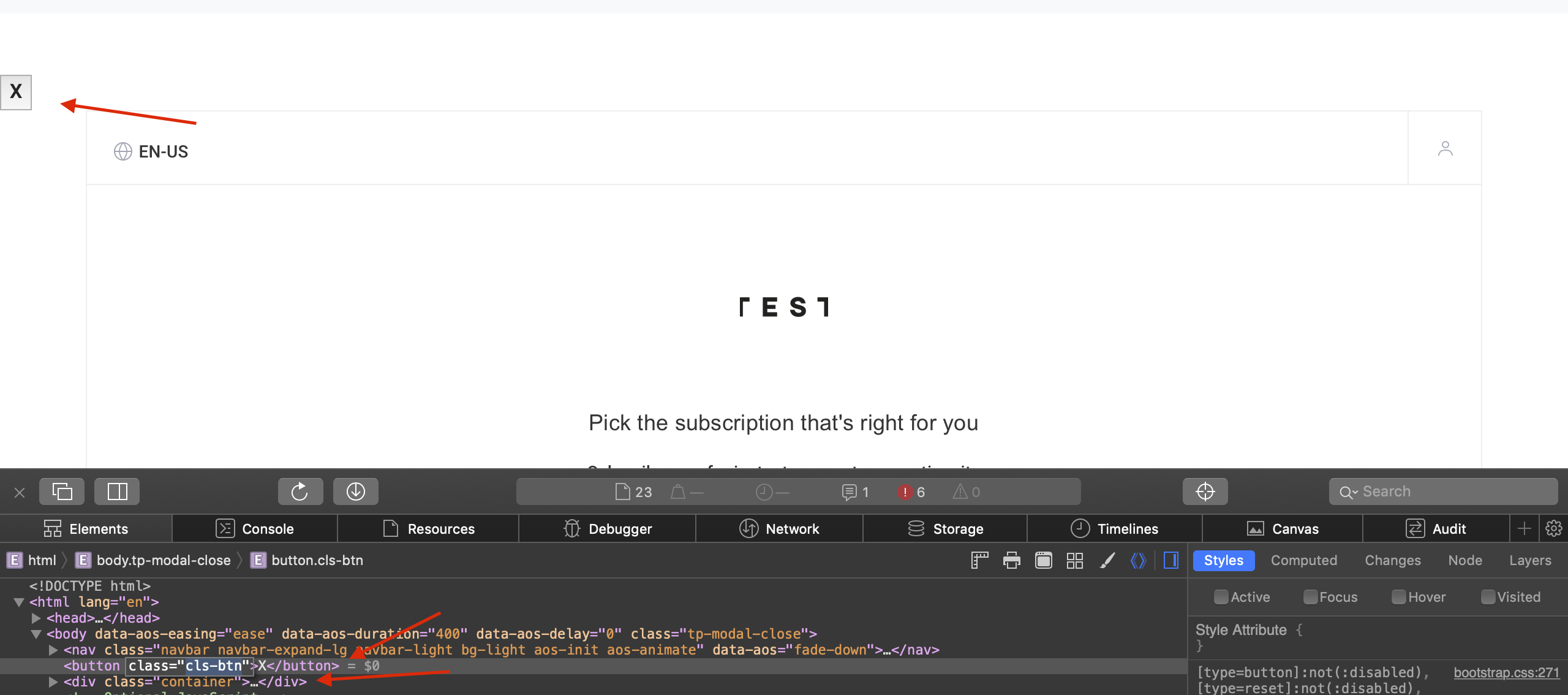
Task: Reload the page from inspector toolbar
Action: pyautogui.click(x=300, y=492)
